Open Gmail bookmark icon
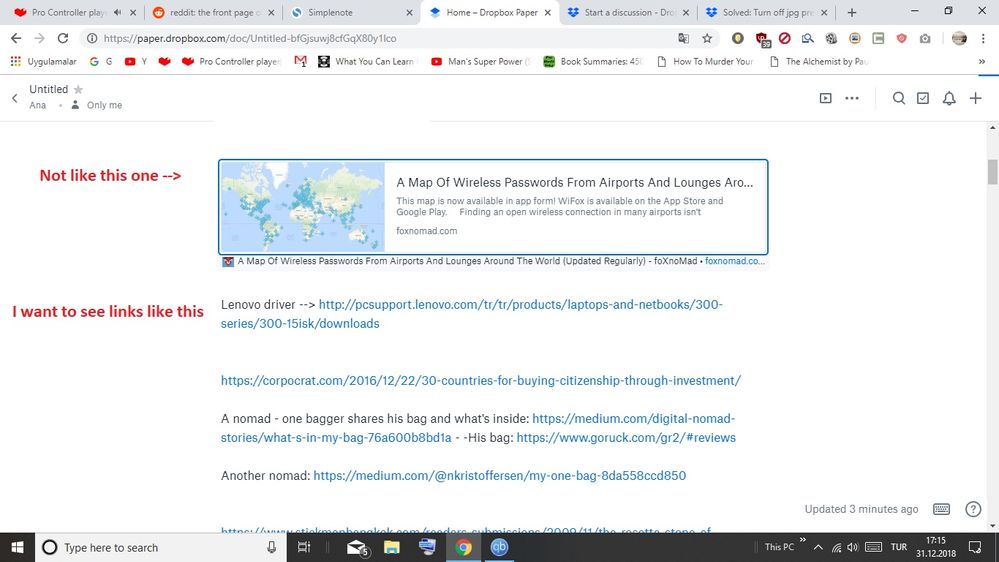This screenshot has height=562, width=999. point(300,62)
